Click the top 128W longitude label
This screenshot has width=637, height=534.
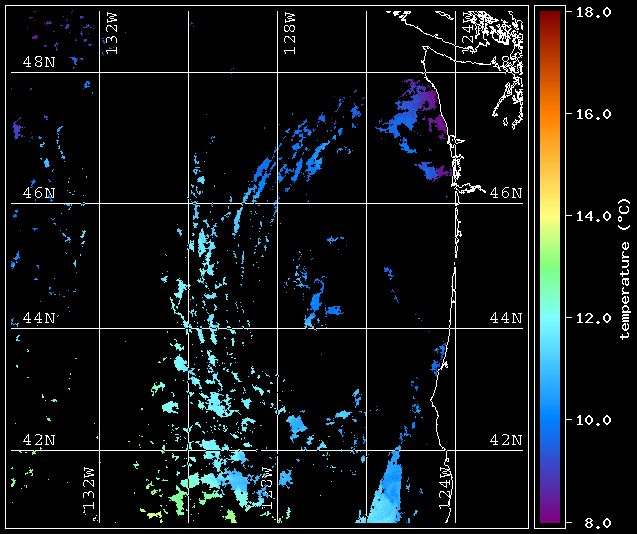point(290,34)
